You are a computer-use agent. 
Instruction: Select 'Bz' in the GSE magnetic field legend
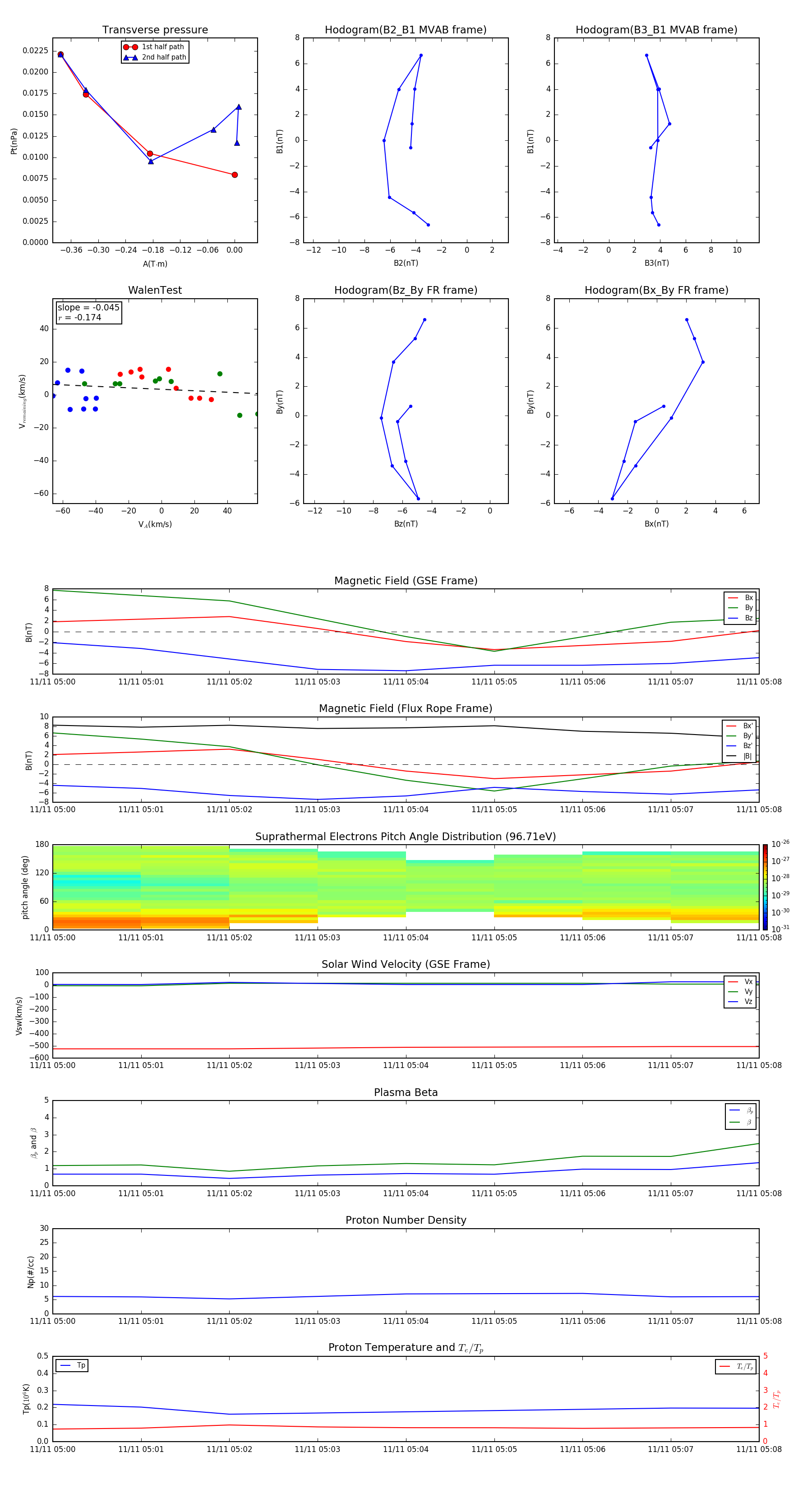(x=740, y=618)
